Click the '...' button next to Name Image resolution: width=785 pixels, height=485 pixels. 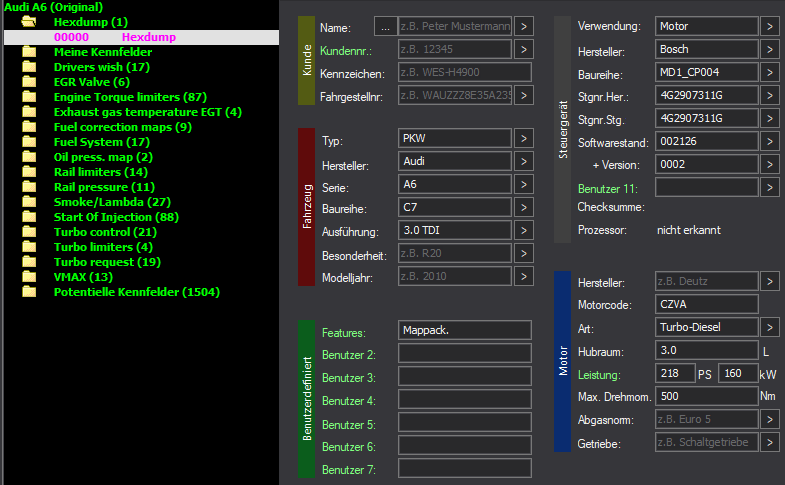pyautogui.click(x=385, y=27)
